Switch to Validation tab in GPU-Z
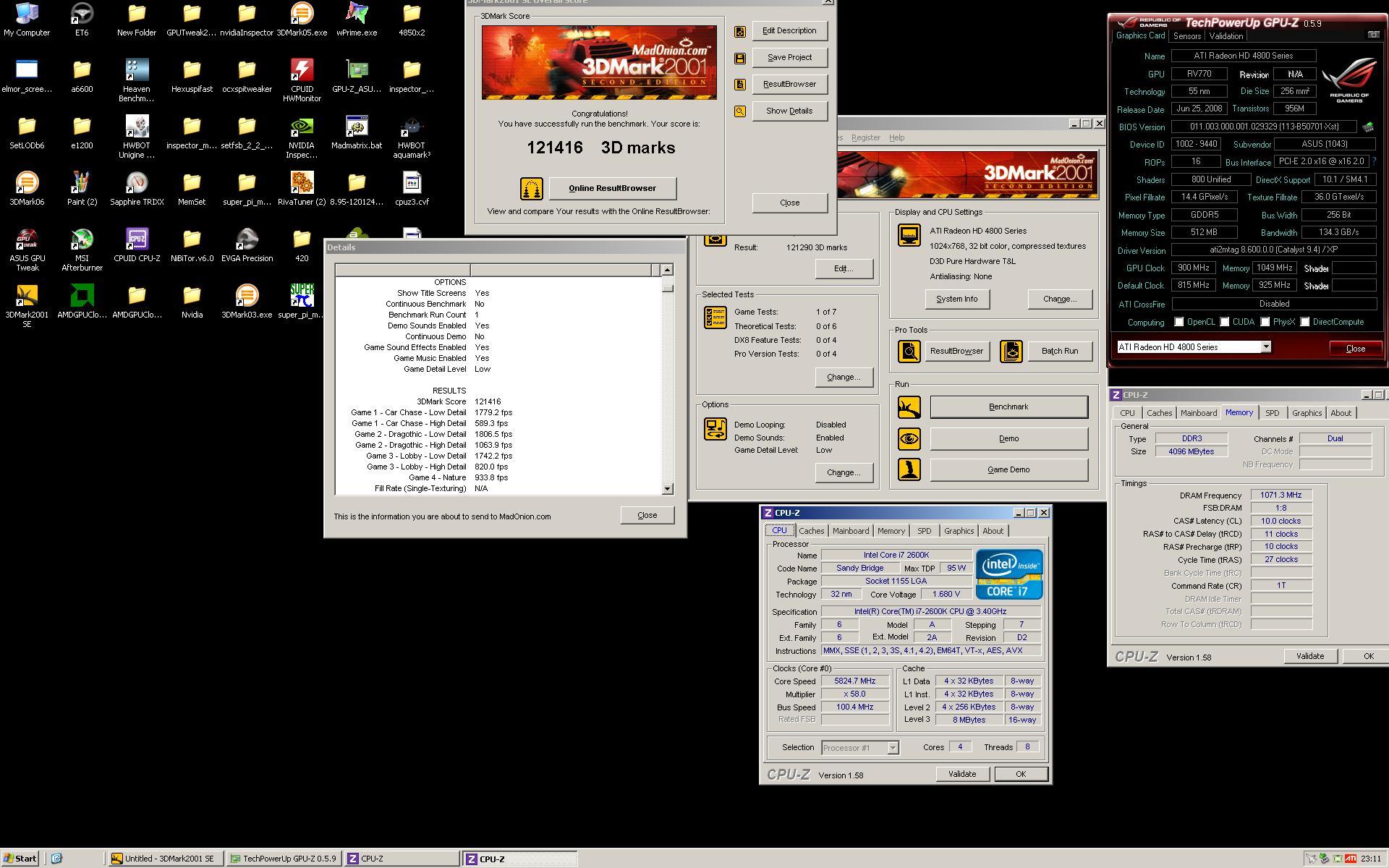Image resolution: width=1389 pixels, height=868 pixels. [1226, 36]
